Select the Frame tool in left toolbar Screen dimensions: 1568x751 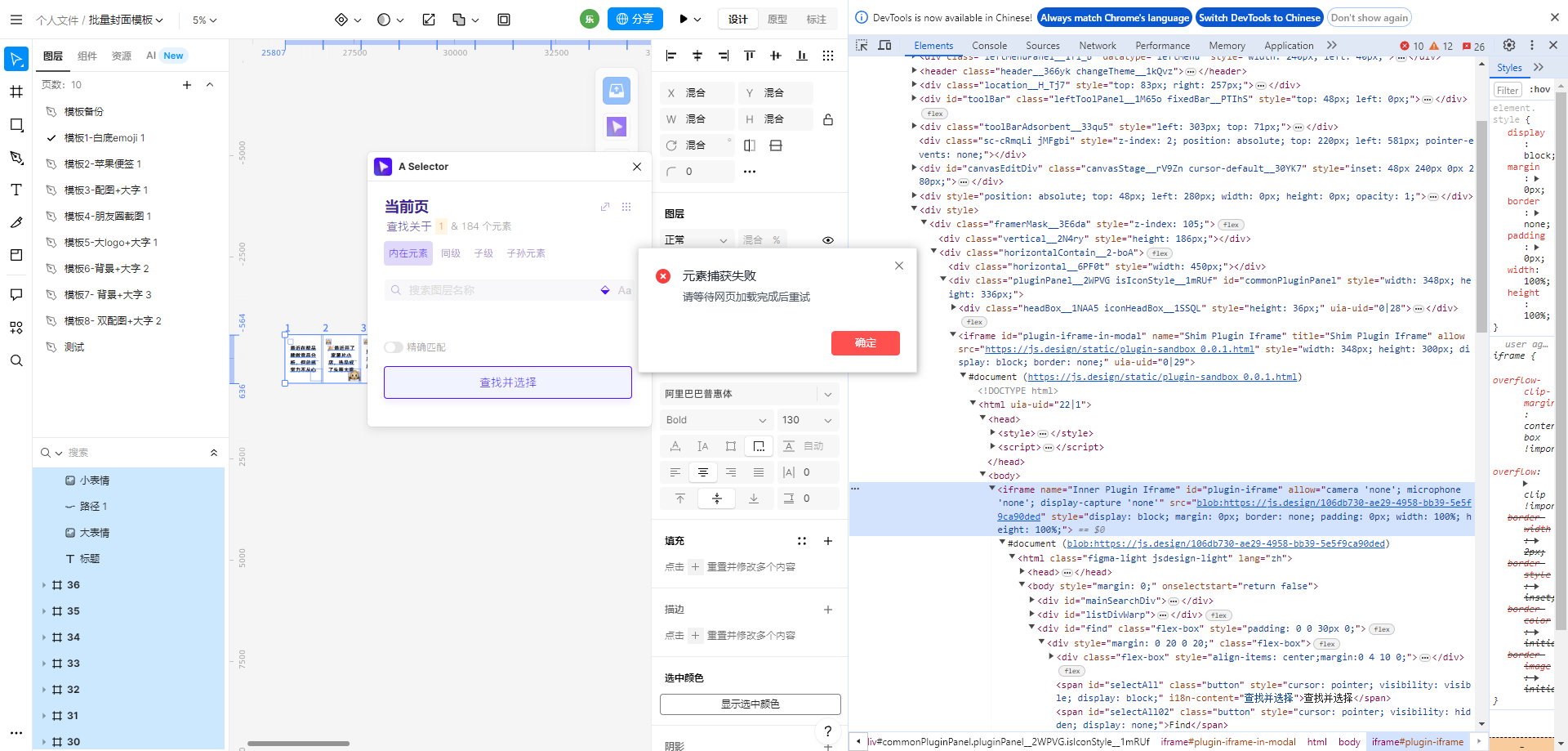click(16, 92)
